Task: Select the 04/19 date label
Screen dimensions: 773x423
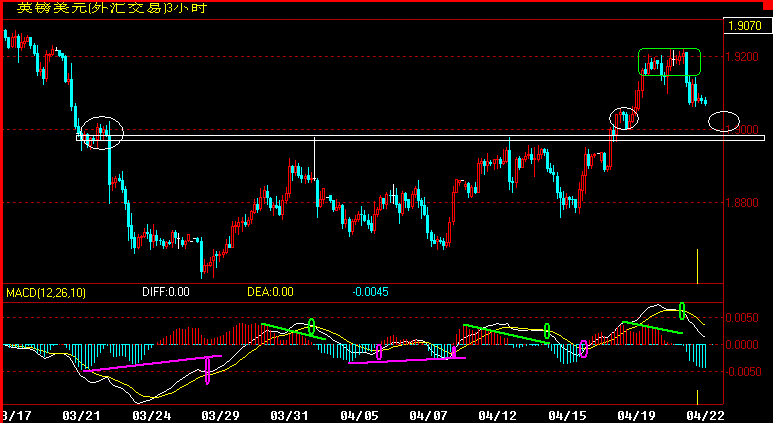Action: click(635, 416)
